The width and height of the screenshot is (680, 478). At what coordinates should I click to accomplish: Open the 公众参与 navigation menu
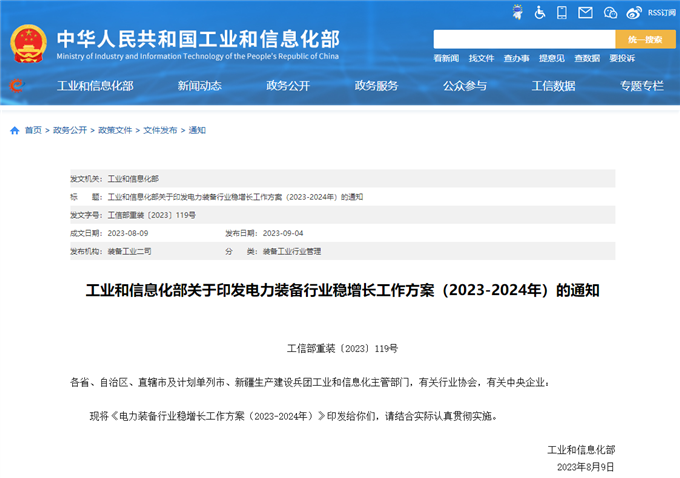coord(465,86)
